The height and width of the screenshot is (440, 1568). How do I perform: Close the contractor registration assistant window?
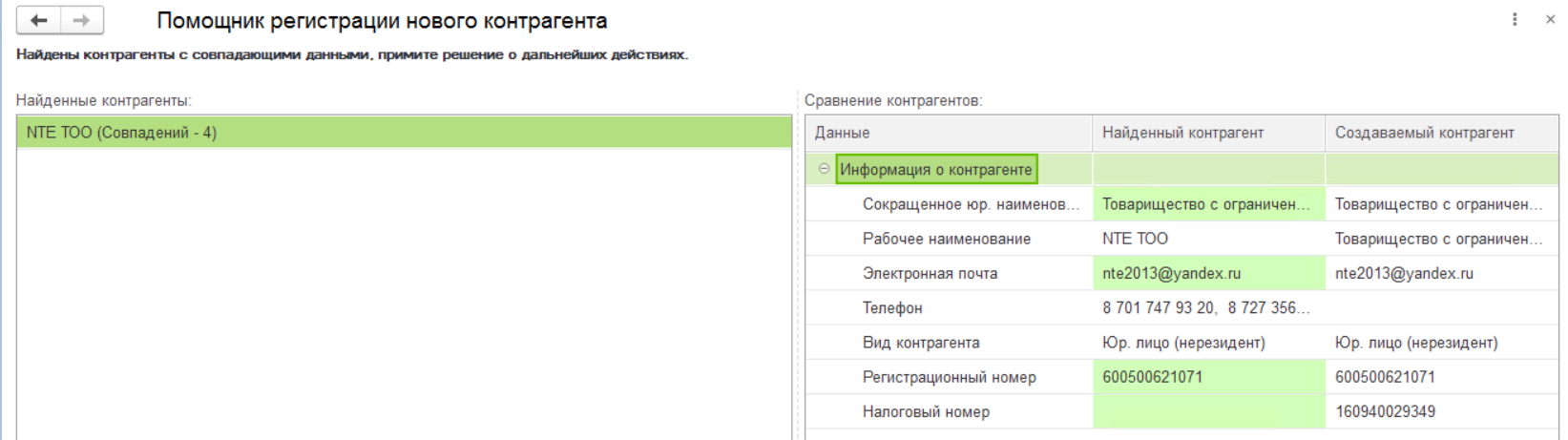click(1551, 19)
